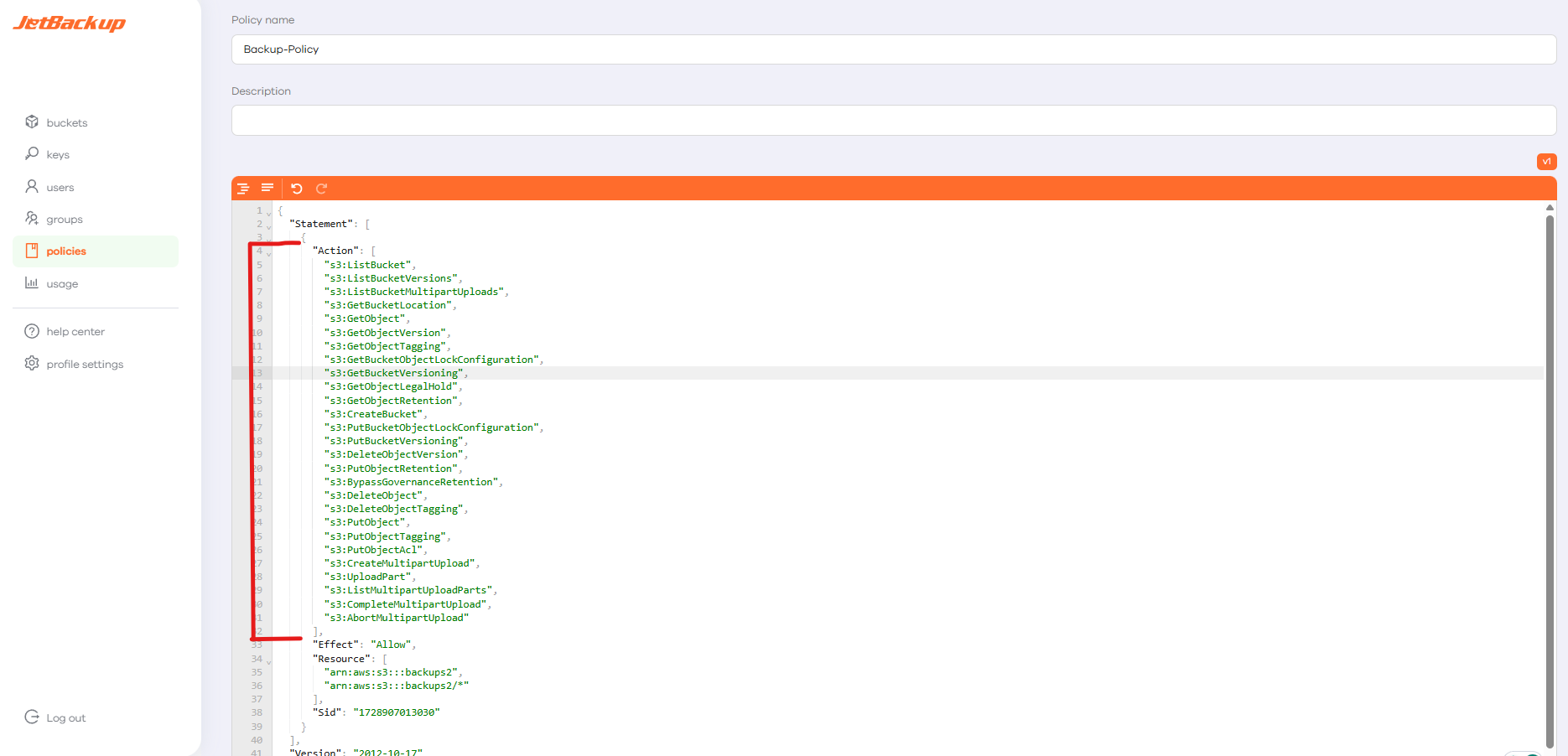This screenshot has width=1568, height=756.
Task: Click the v1 version badge
Action: coord(1546,162)
